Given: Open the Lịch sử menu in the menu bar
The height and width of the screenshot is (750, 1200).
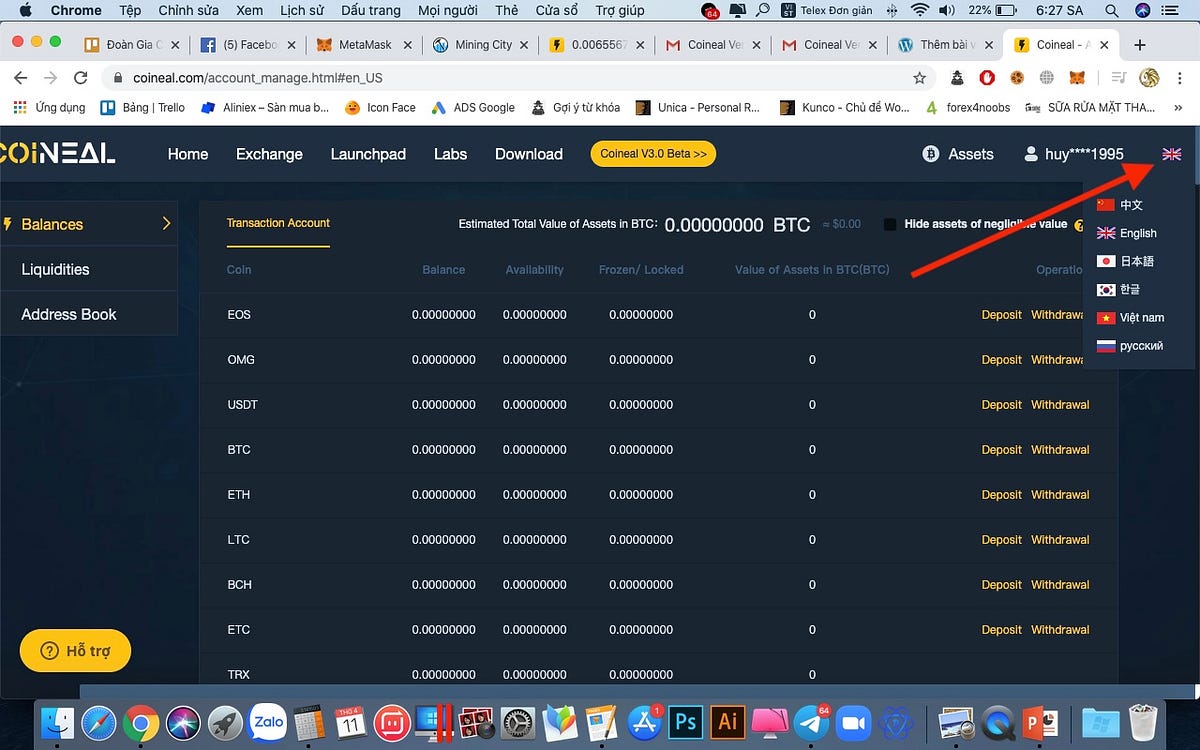Looking at the screenshot, I should click(301, 10).
